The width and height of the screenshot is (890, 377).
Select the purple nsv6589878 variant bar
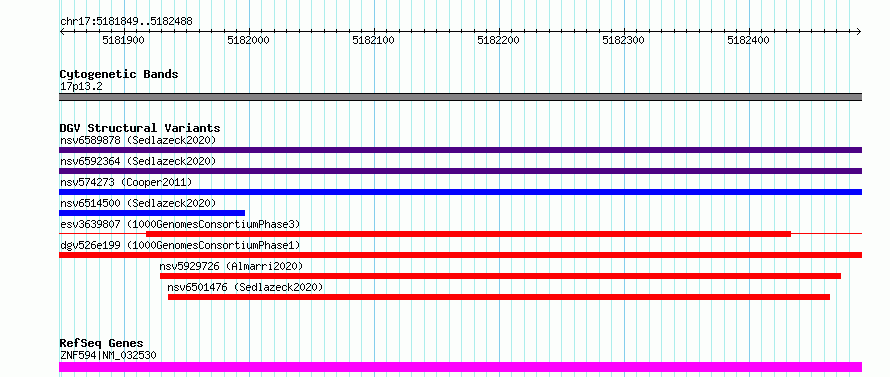click(x=460, y=150)
